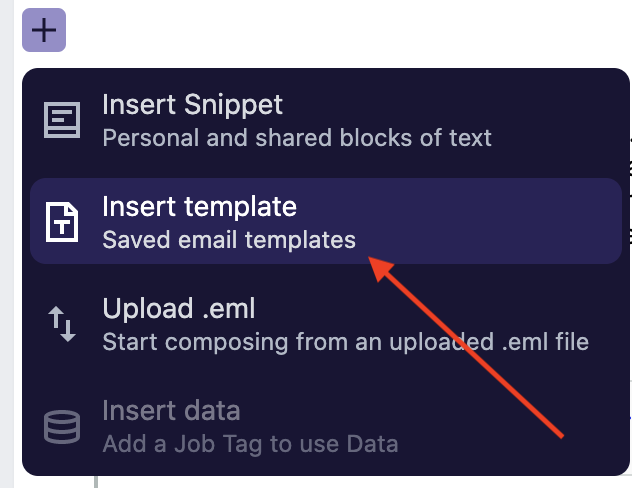Choose the Insert template title
This screenshot has height=488, width=632.
[x=200, y=207]
